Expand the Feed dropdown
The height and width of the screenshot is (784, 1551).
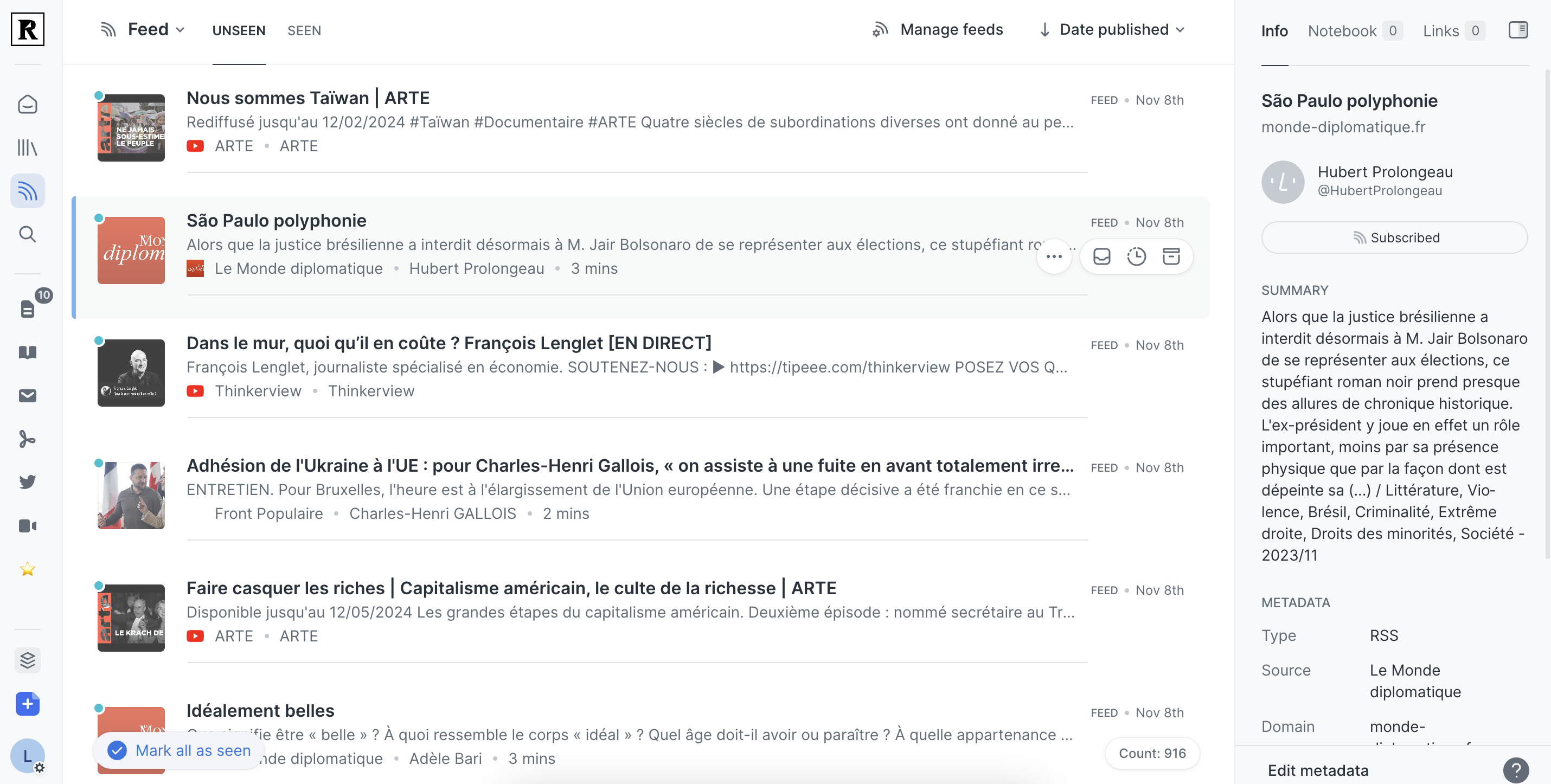click(x=156, y=29)
